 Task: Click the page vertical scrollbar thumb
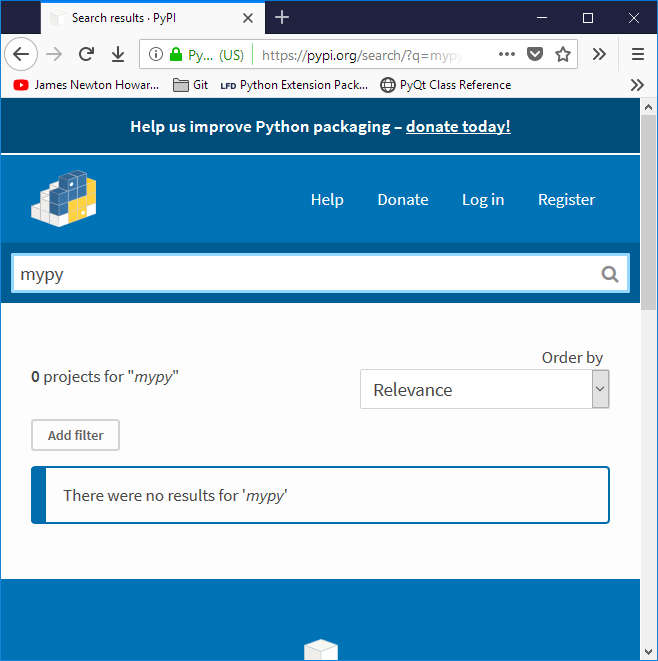pyautogui.click(x=649, y=213)
